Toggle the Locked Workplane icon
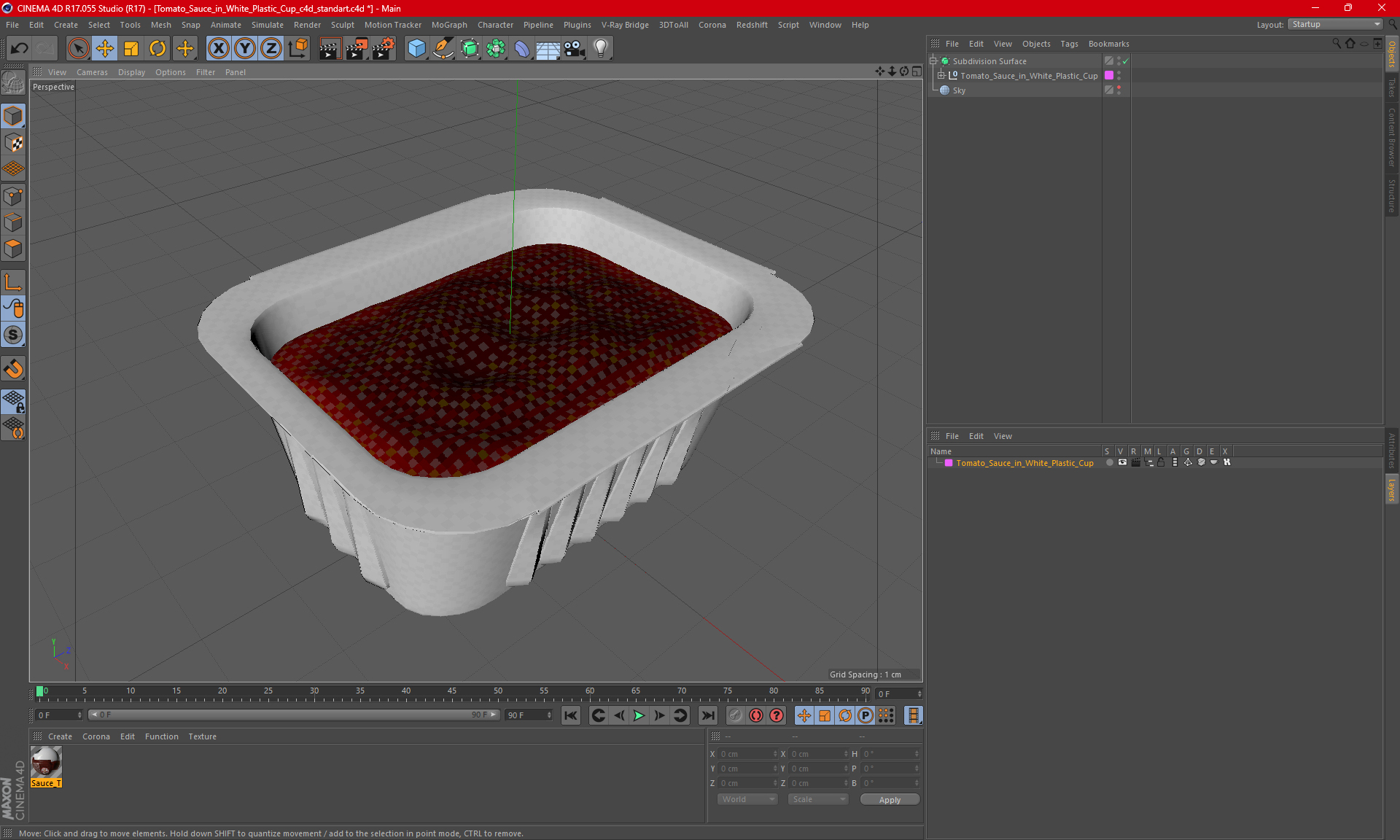1400x840 pixels. click(13, 401)
